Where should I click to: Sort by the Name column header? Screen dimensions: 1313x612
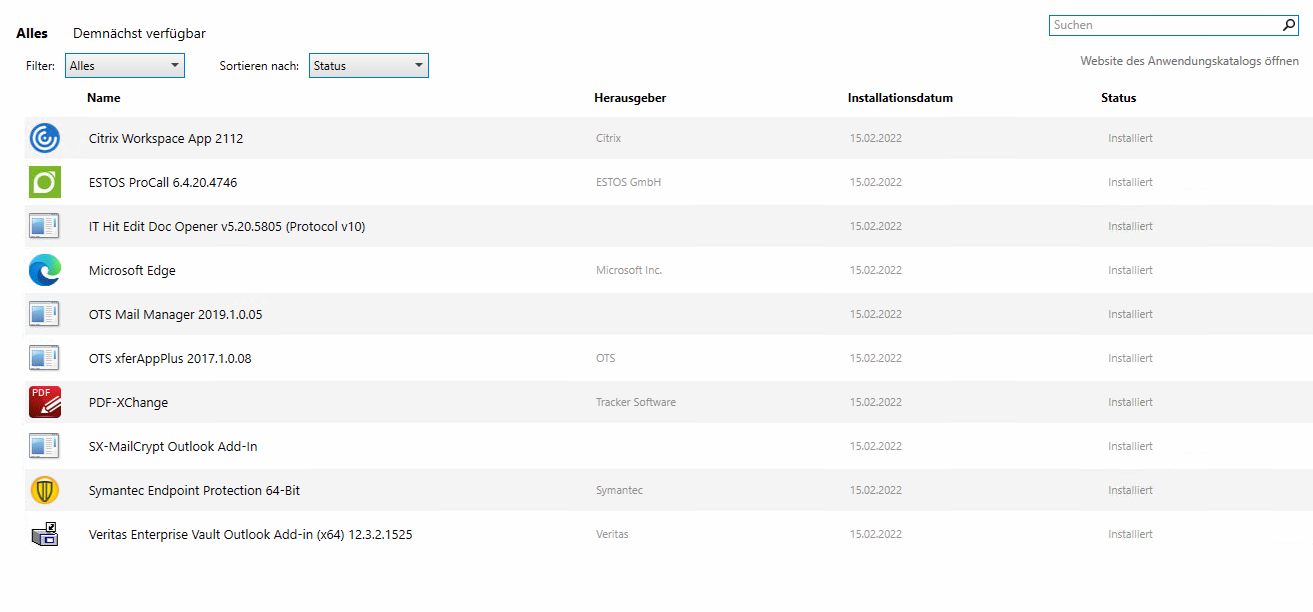pyautogui.click(x=104, y=98)
